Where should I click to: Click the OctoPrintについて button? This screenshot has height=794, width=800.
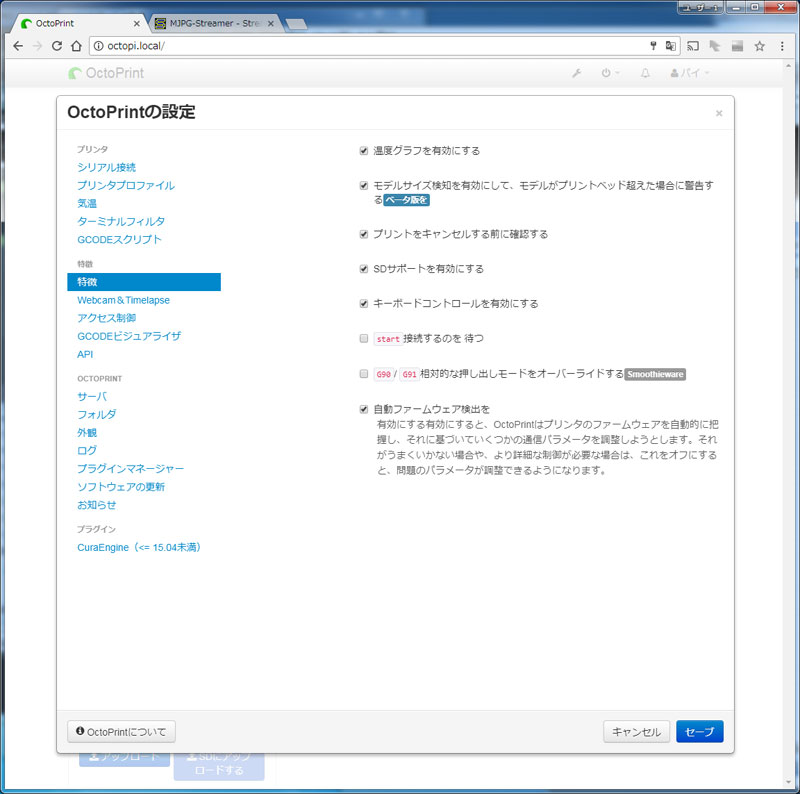tap(121, 732)
